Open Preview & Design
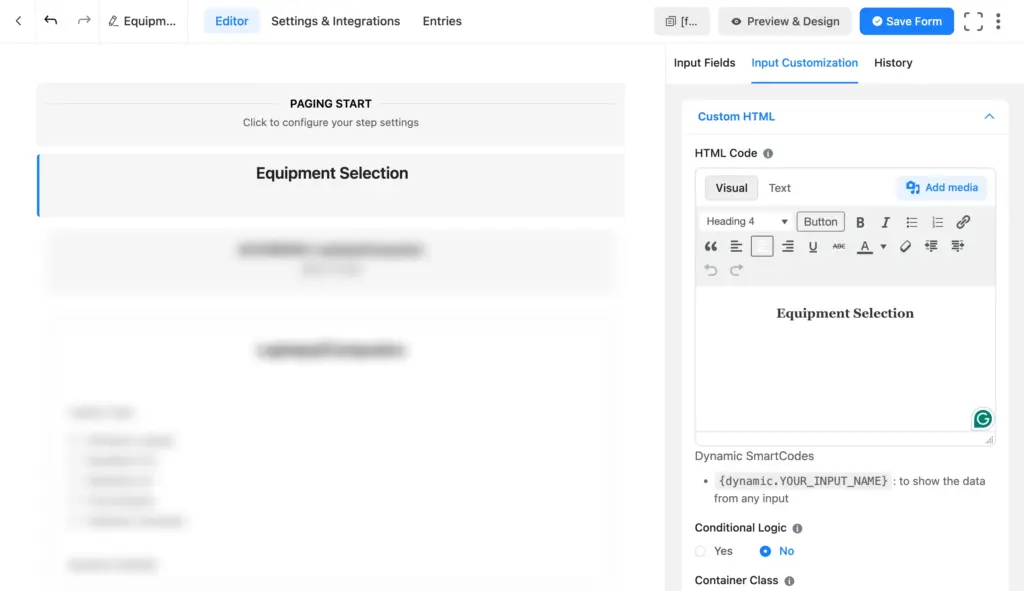This screenshot has height=591, width=1024. [784, 20]
